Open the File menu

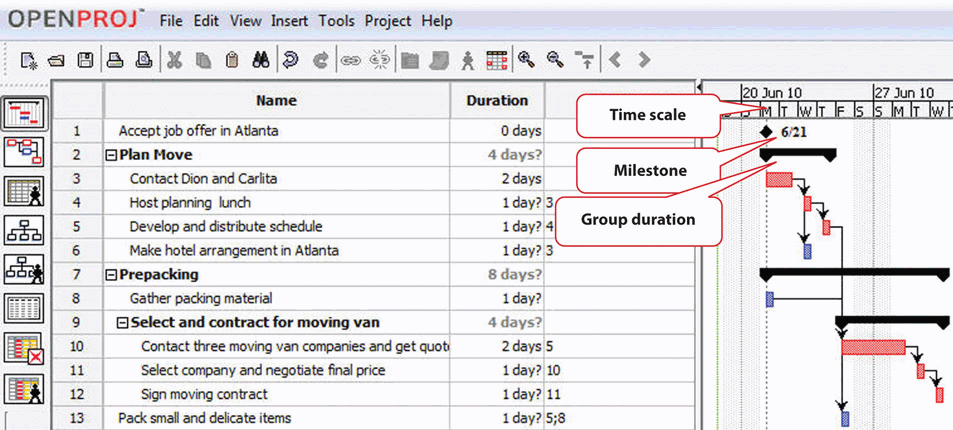(171, 21)
